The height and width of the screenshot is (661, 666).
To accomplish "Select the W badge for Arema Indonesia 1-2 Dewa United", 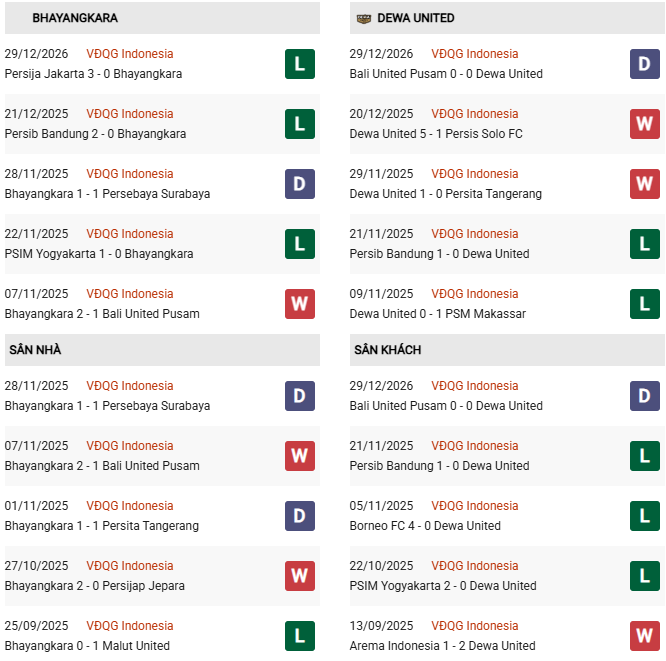I will pos(645,636).
